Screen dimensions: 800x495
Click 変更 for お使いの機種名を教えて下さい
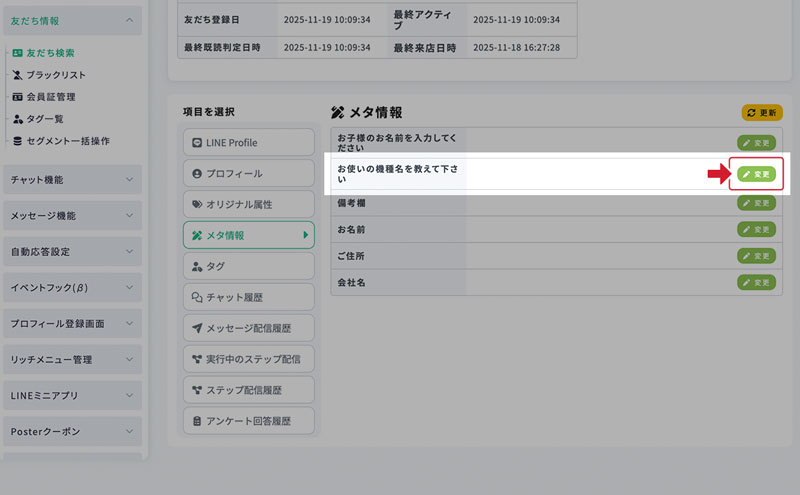tap(756, 174)
